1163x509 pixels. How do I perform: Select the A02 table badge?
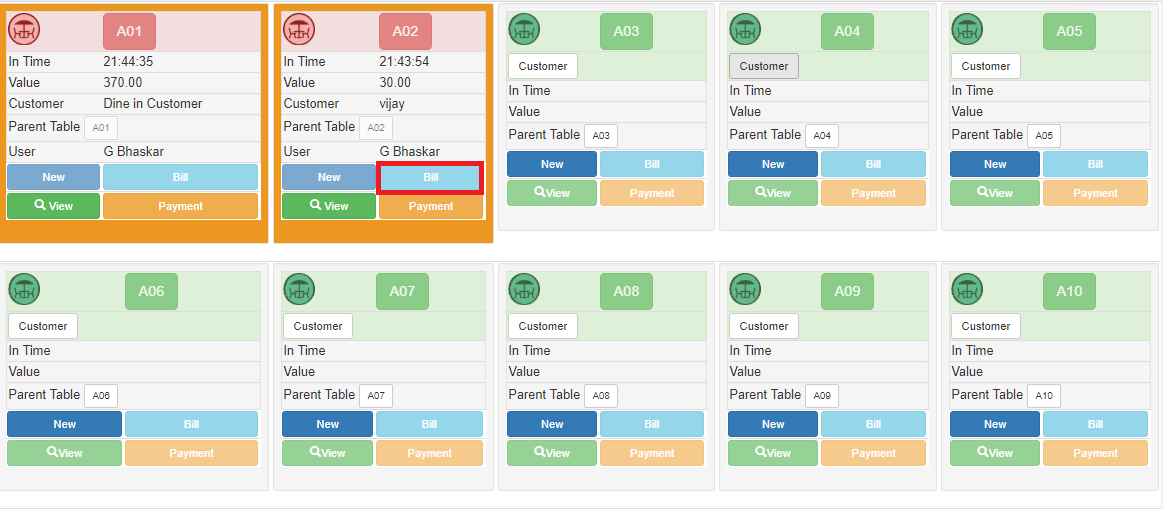click(x=405, y=31)
